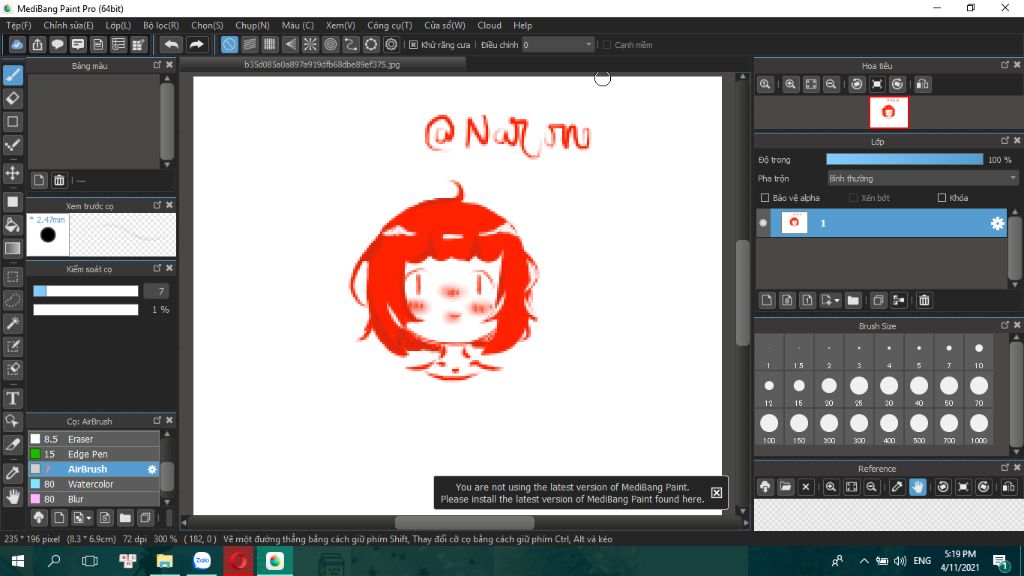Viewport: 1024px width, 576px height.
Task: Dismiss the update notification with X
Action: pos(716,493)
